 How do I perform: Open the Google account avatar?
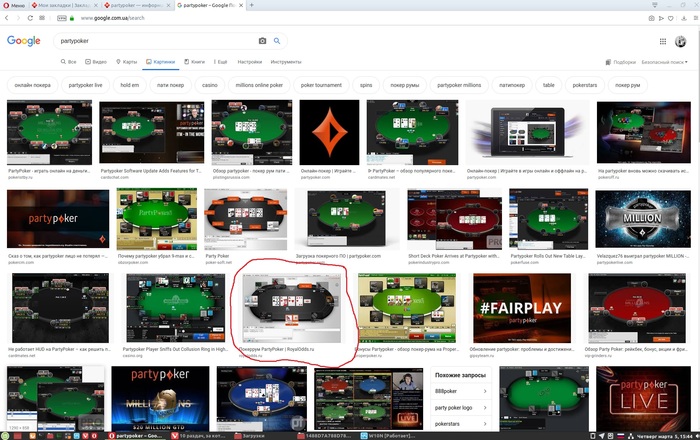click(680, 42)
